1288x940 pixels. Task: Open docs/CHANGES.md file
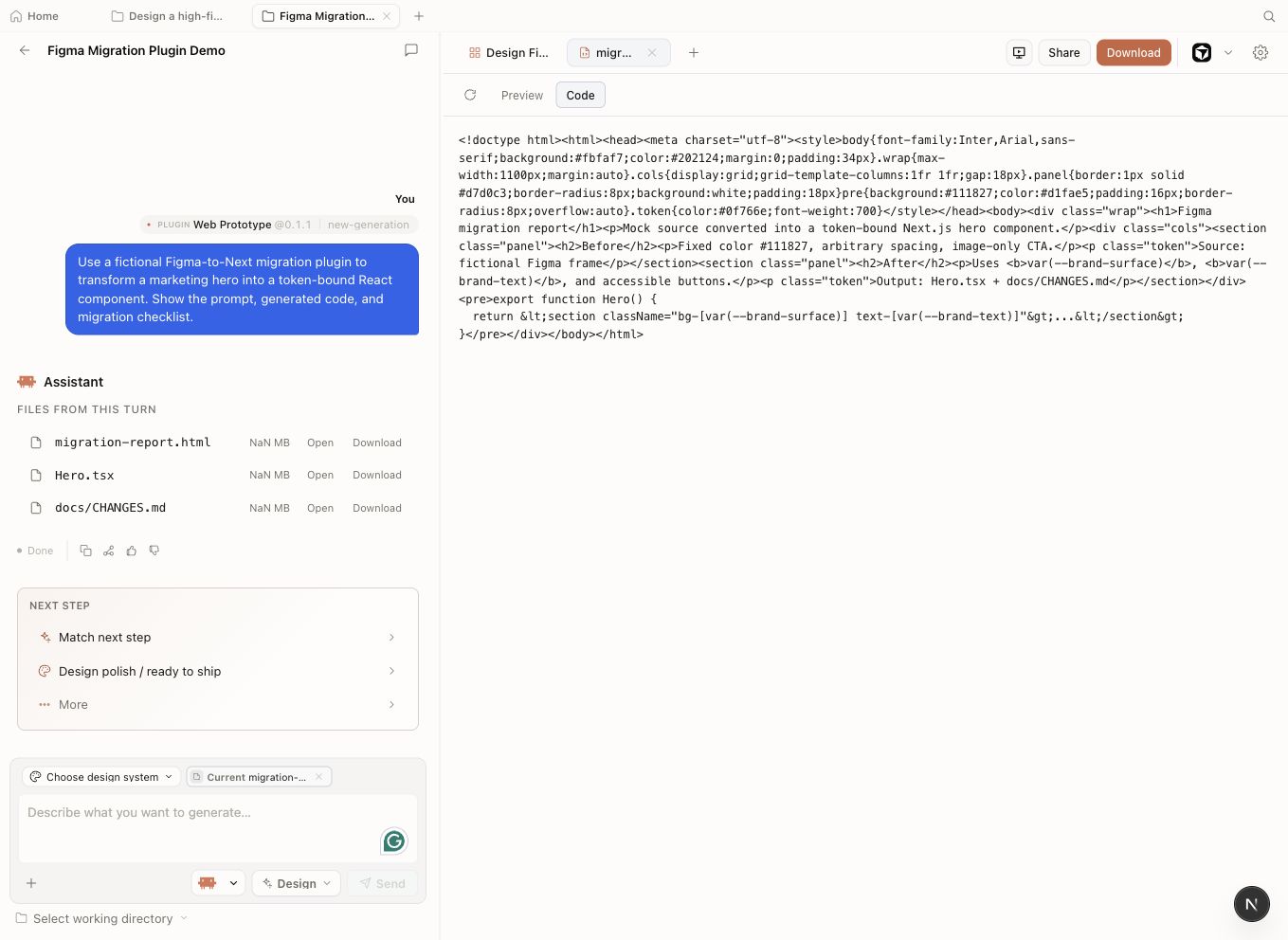320,508
